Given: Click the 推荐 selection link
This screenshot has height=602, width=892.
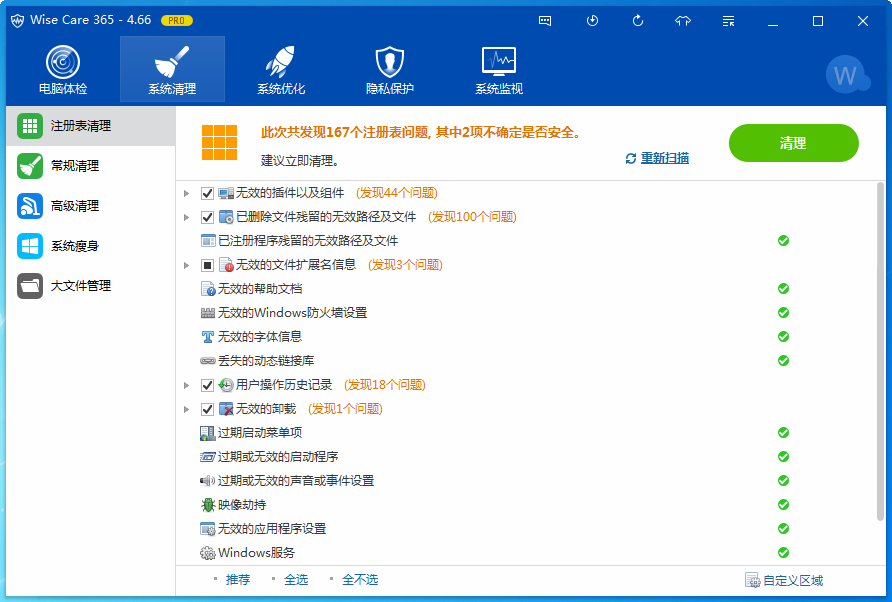Looking at the screenshot, I should pyautogui.click(x=238, y=580).
